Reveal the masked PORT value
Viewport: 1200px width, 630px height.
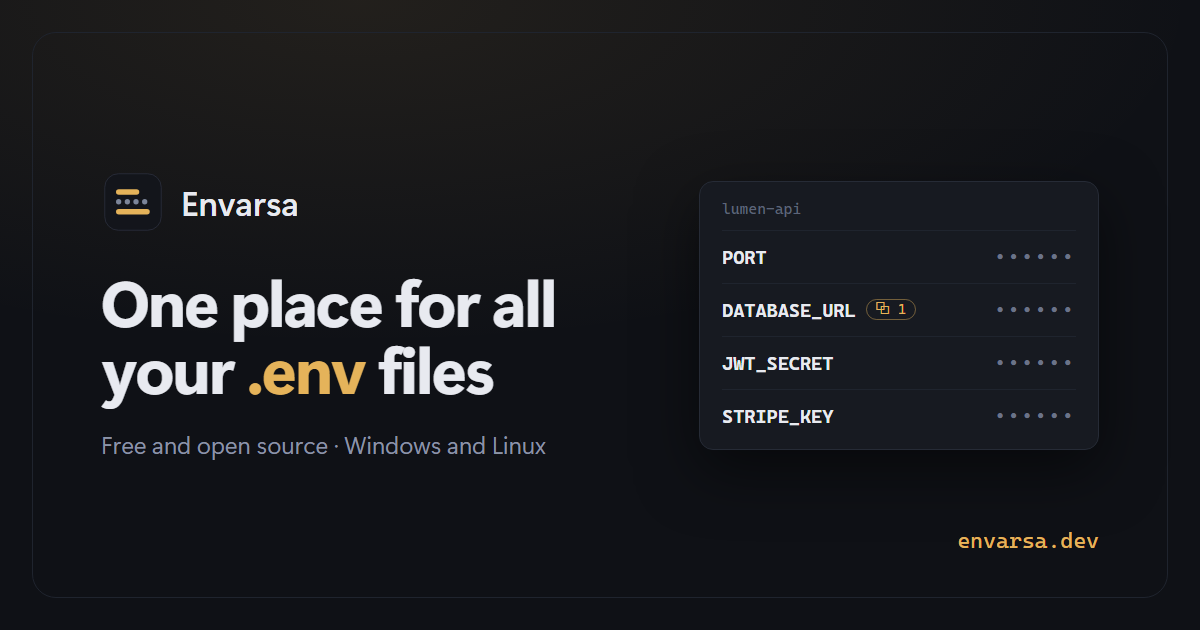coord(1034,257)
